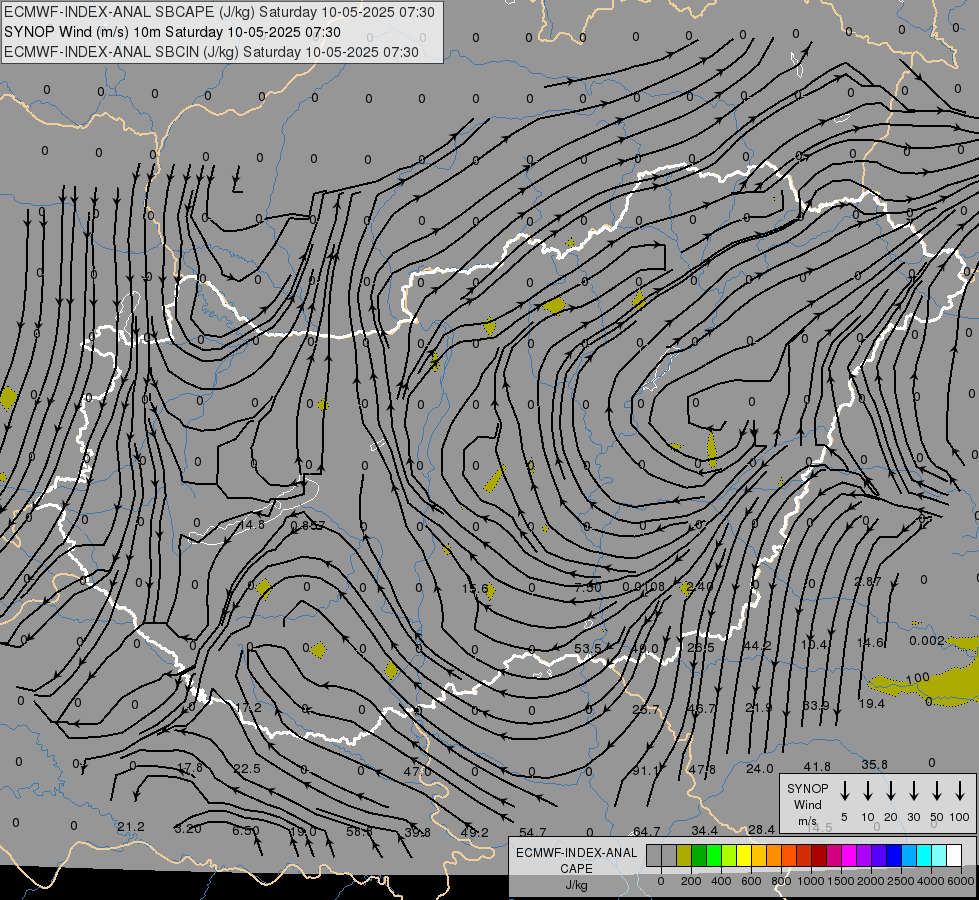Click the 54.7 value on the map
Image resolution: width=979 pixels, height=900 pixels.
(532, 832)
